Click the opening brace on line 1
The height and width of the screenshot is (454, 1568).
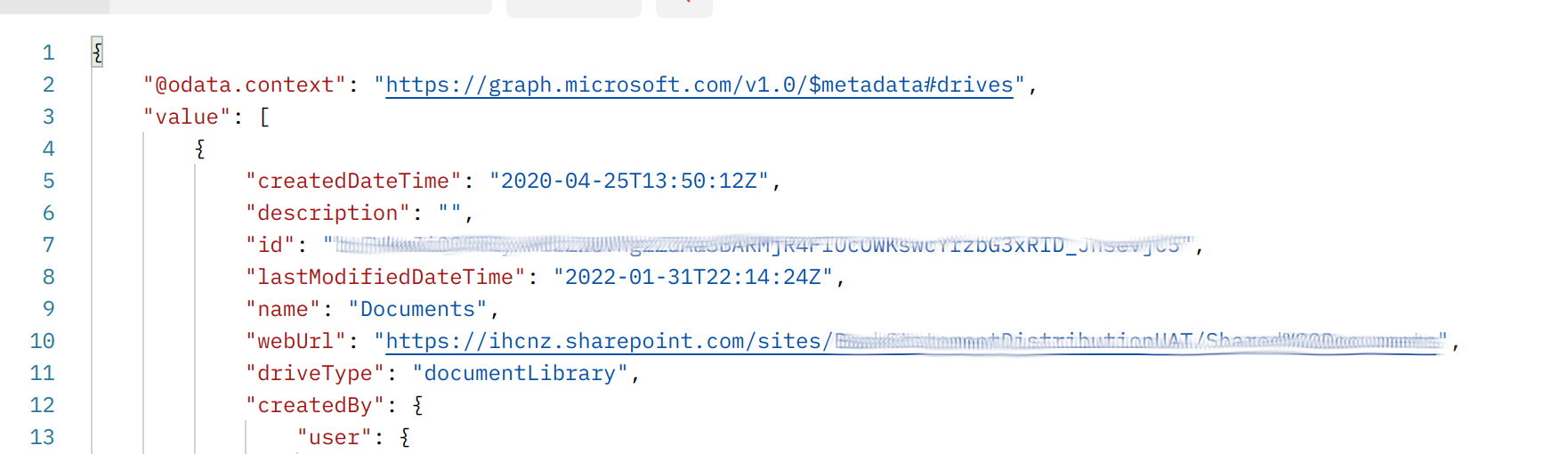pyautogui.click(x=97, y=53)
